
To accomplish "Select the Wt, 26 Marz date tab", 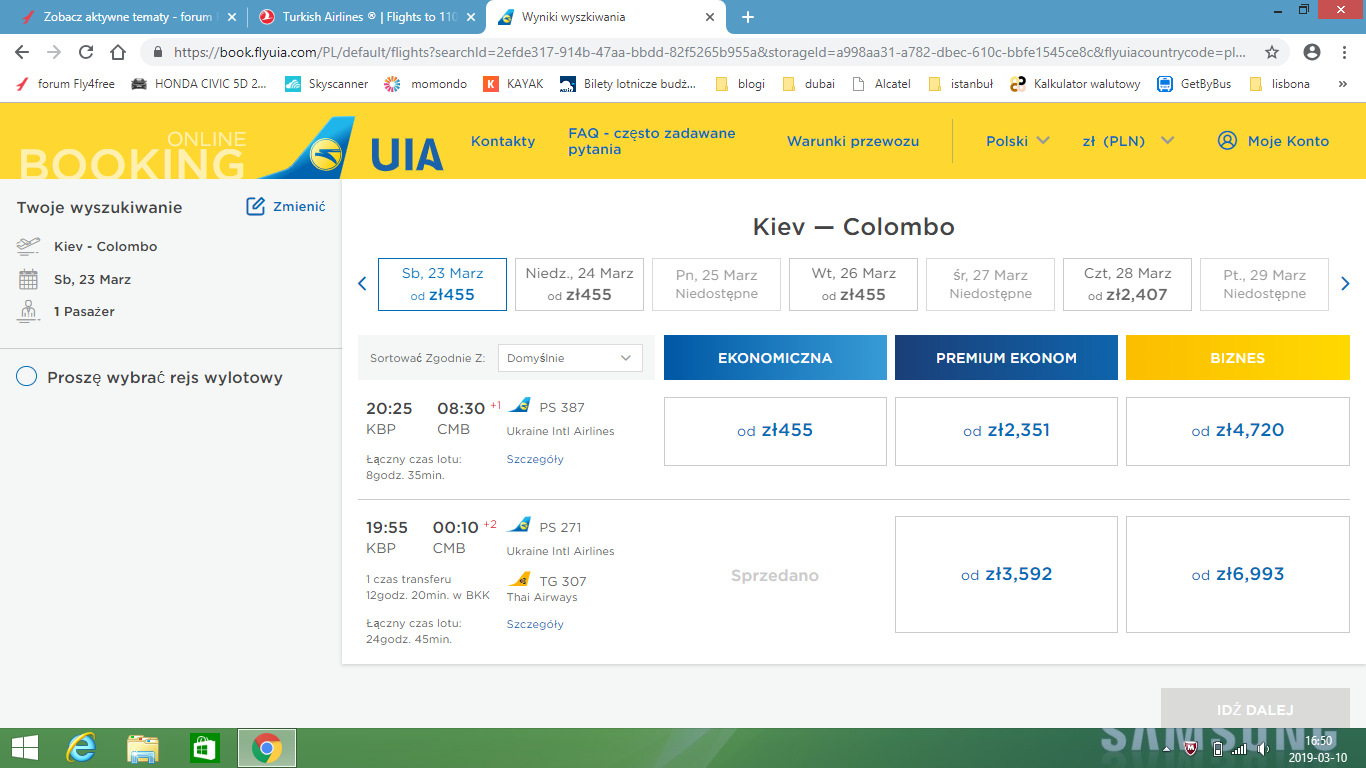I will (853, 284).
